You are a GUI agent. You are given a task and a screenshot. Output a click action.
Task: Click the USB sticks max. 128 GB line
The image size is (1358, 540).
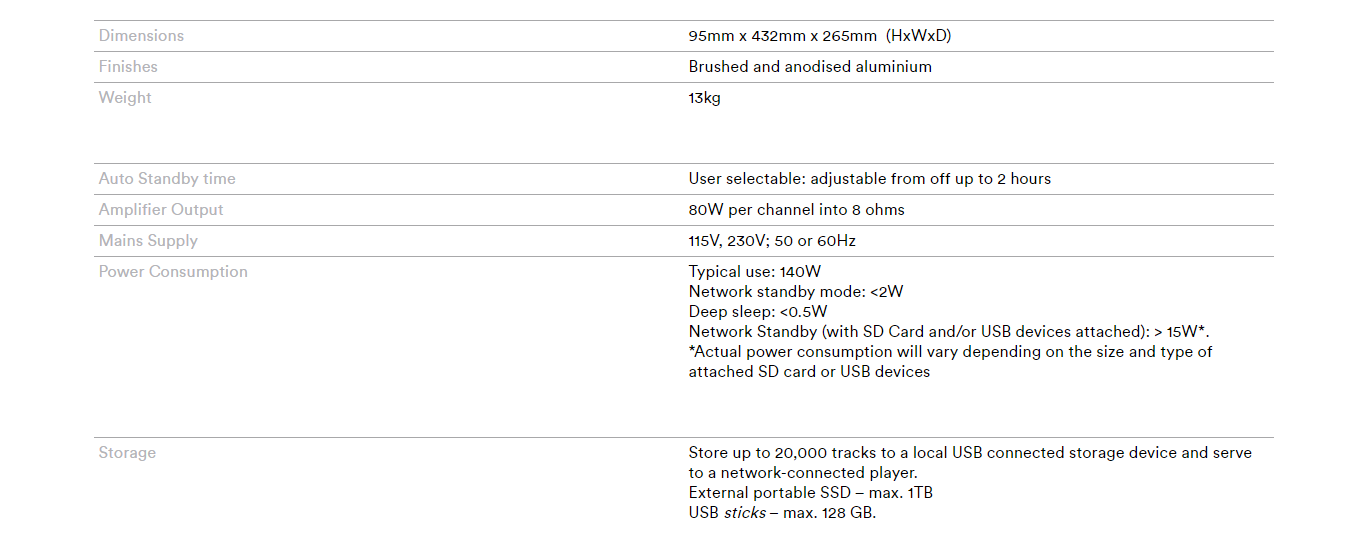pos(782,513)
